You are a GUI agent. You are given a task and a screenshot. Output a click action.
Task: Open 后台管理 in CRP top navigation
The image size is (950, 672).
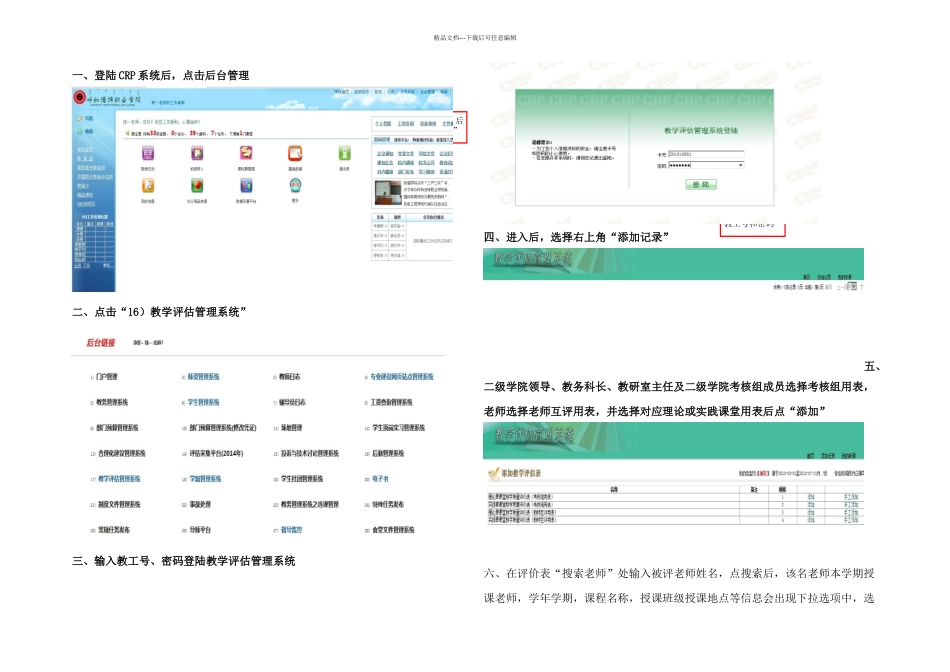tap(428, 92)
